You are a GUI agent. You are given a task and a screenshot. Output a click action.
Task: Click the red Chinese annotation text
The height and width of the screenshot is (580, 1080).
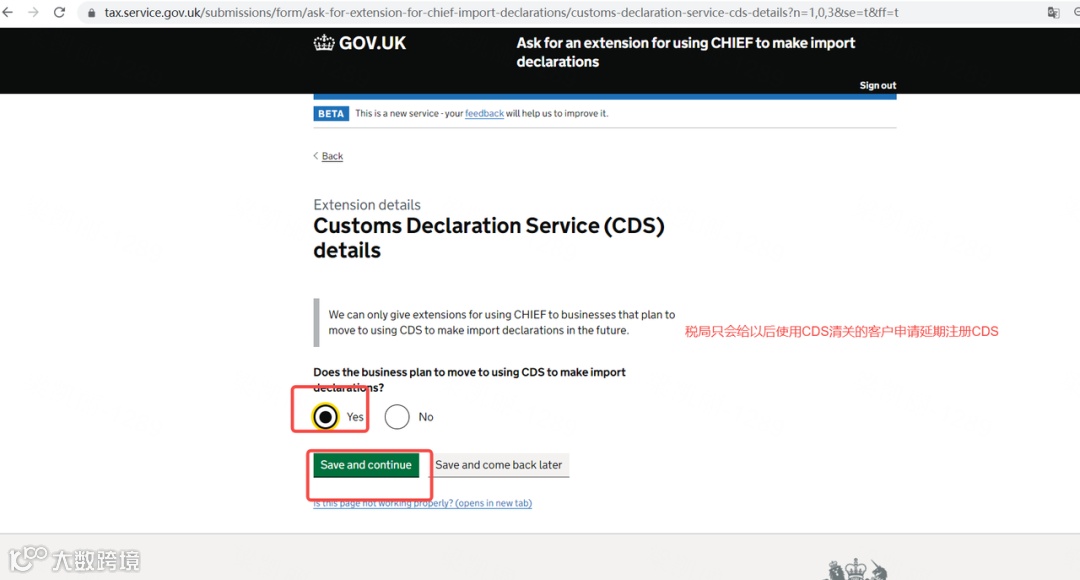pyautogui.click(x=841, y=331)
